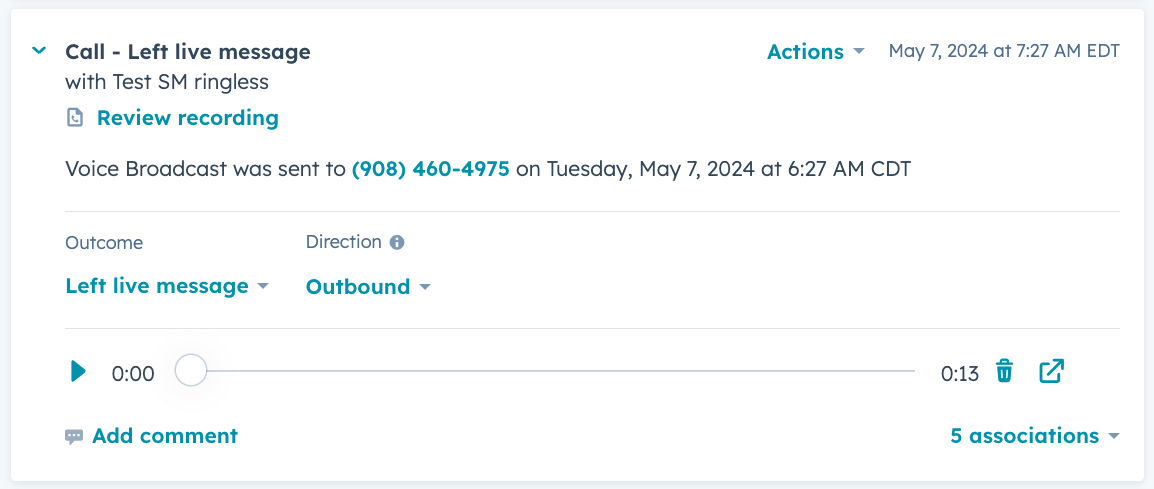Click the Call - Left live message title
The height and width of the screenshot is (489, 1154).
(188, 52)
